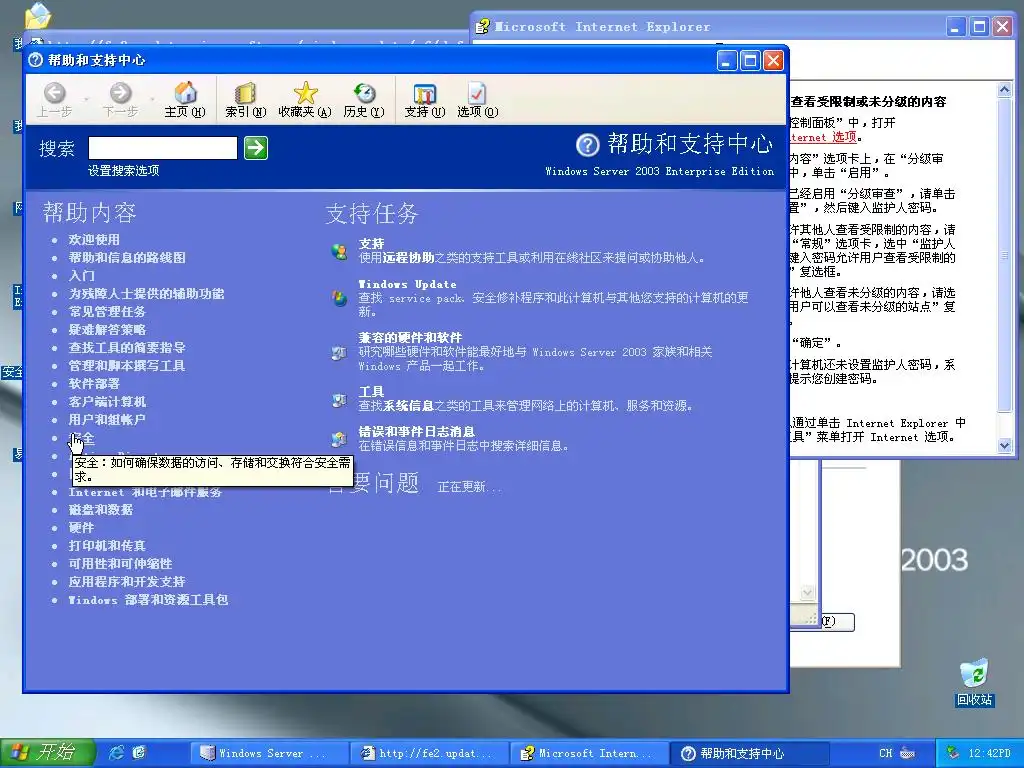This screenshot has width=1024, height=768.
Task: Open Windows 部署和资源工具包 topic
Action: click(148, 600)
